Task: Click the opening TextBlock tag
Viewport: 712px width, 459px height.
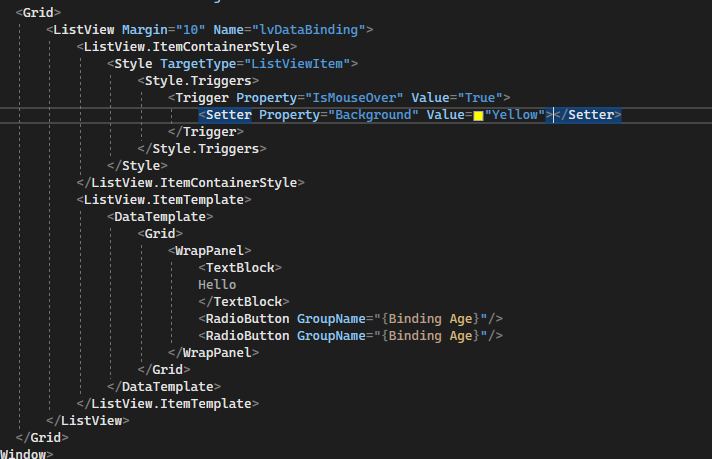Action: 240,268
